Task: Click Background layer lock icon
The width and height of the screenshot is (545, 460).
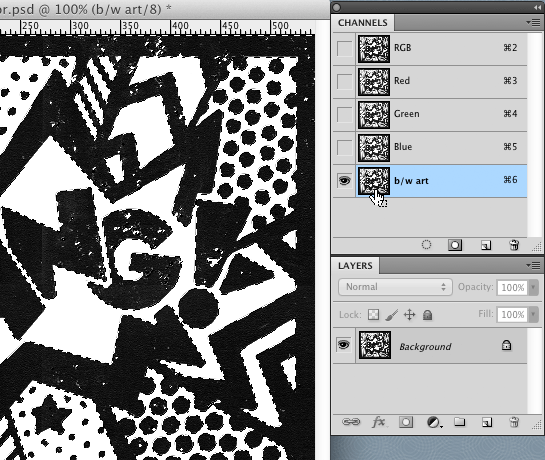Action: (x=506, y=345)
